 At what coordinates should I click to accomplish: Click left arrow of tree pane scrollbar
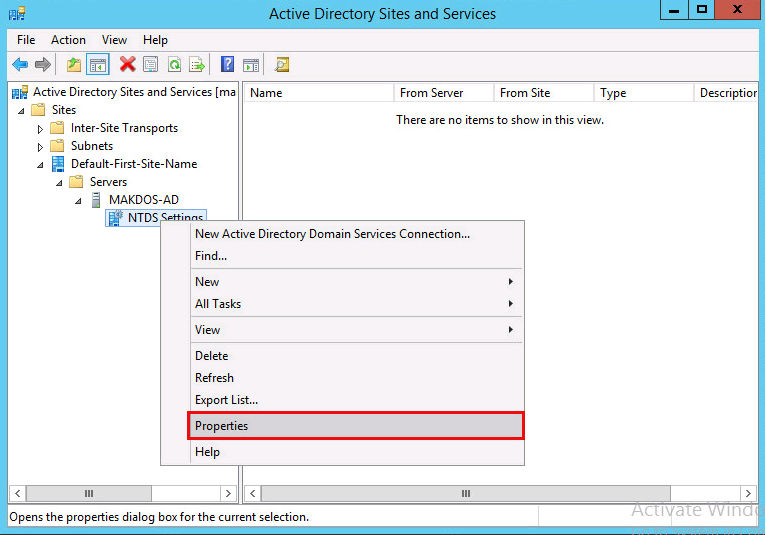click(x=18, y=494)
